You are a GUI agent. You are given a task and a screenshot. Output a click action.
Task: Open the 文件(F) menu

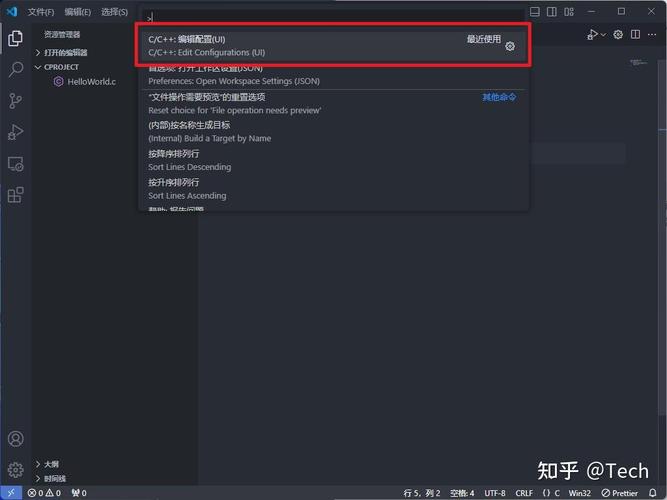[41, 12]
